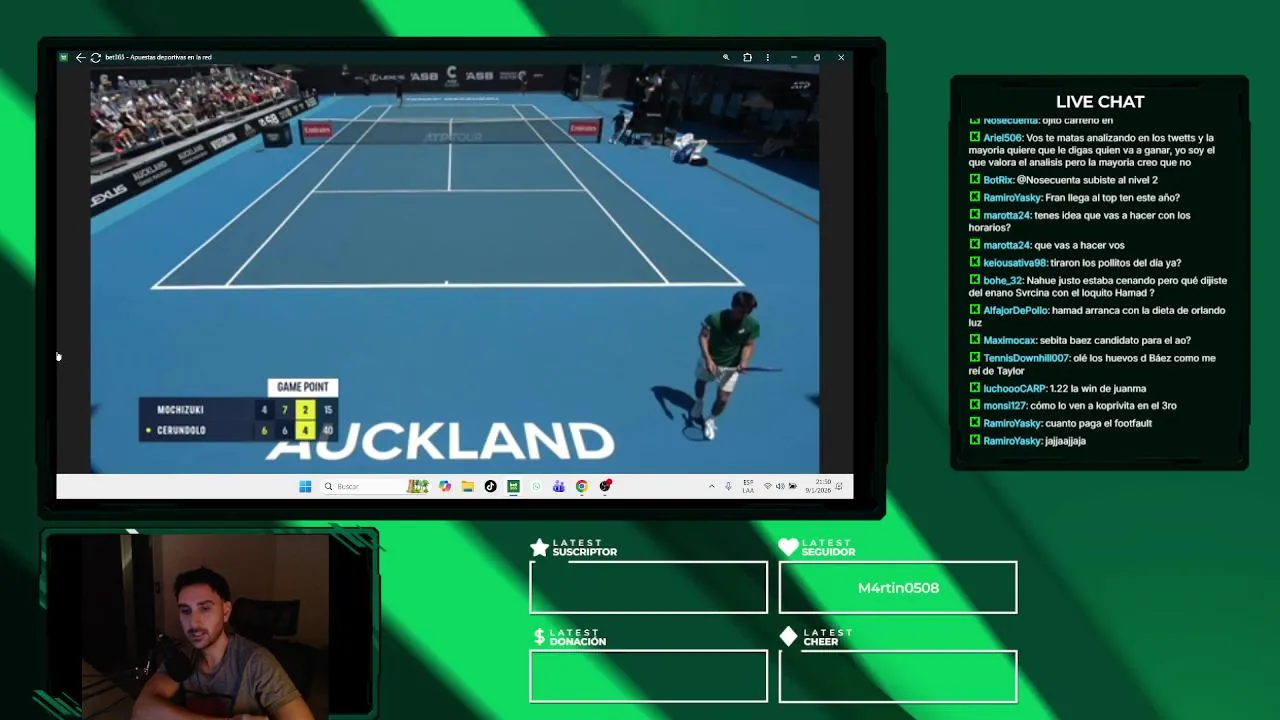The image size is (1280, 720).
Task: Click MOCHIZUKI name on the scoreboard
Action: click(x=180, y=410)
